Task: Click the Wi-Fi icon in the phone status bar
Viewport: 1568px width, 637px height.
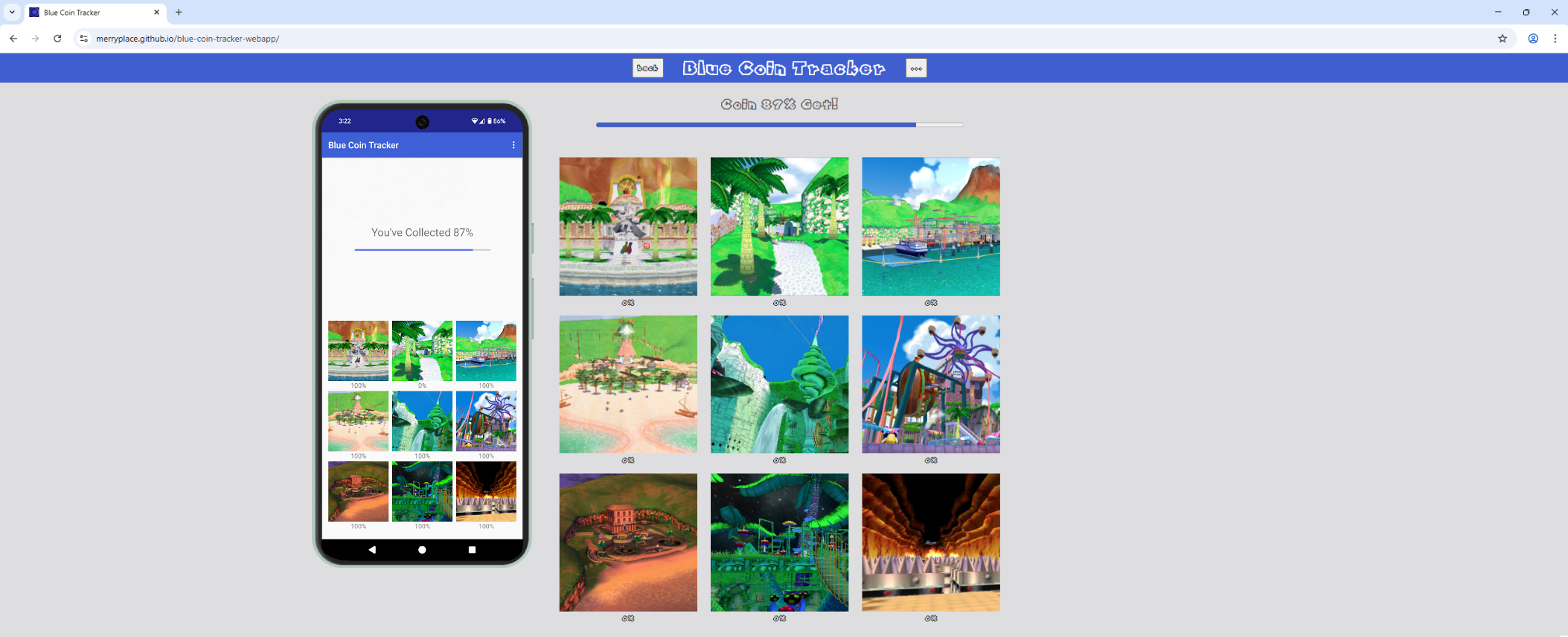Action: click(x=475, y=121)
